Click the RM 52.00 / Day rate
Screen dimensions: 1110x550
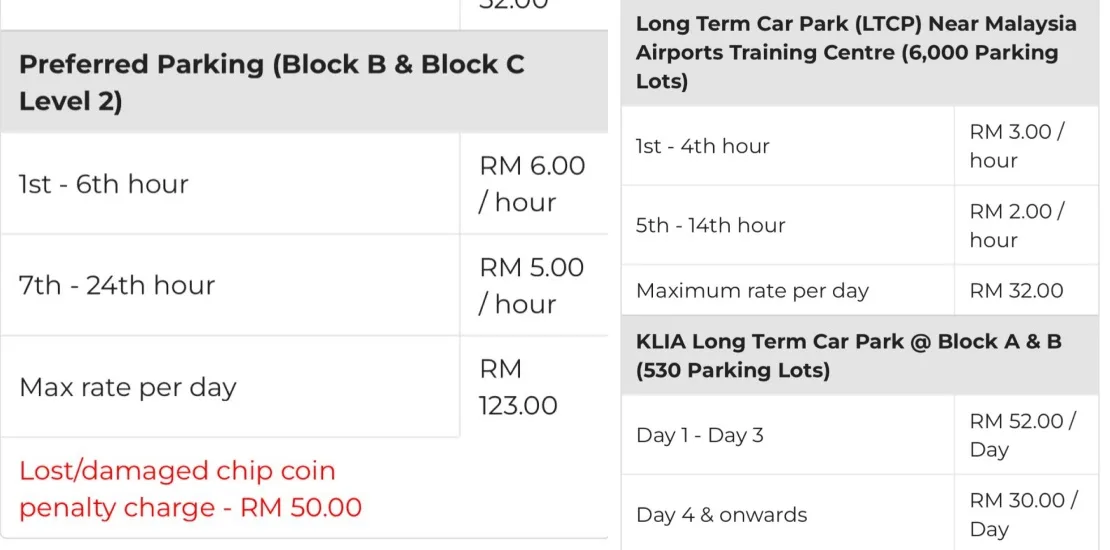(x=1022, y=435)
